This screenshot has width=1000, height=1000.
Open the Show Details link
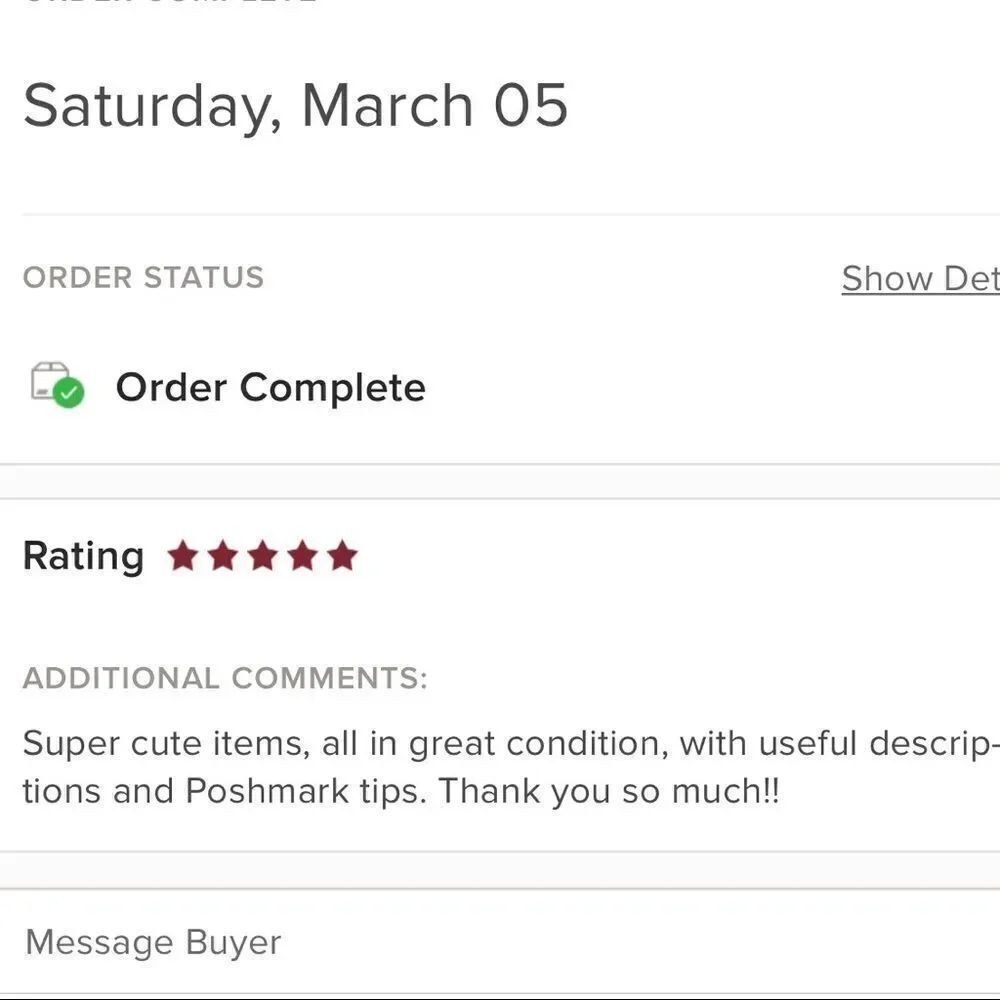coord(920,279)
